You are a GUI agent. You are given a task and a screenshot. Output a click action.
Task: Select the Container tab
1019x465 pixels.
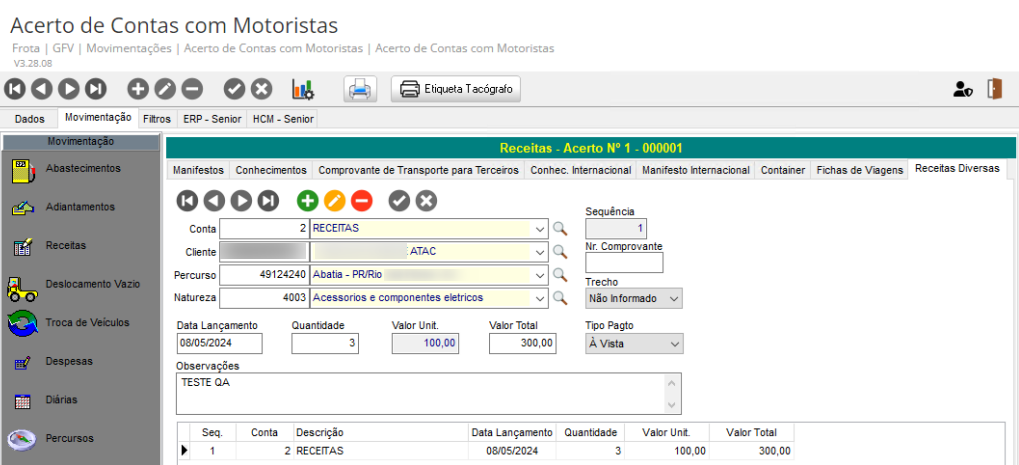pos(782,170)
